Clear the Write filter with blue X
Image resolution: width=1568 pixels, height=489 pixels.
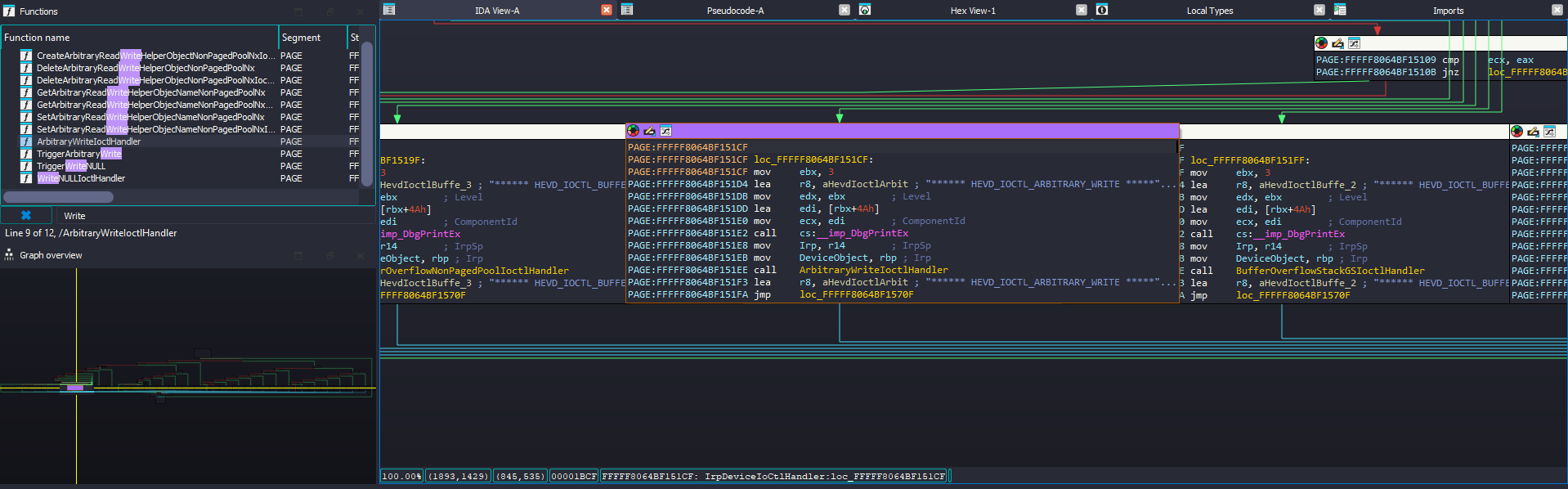pyautogui.click(x=26, y=216)
